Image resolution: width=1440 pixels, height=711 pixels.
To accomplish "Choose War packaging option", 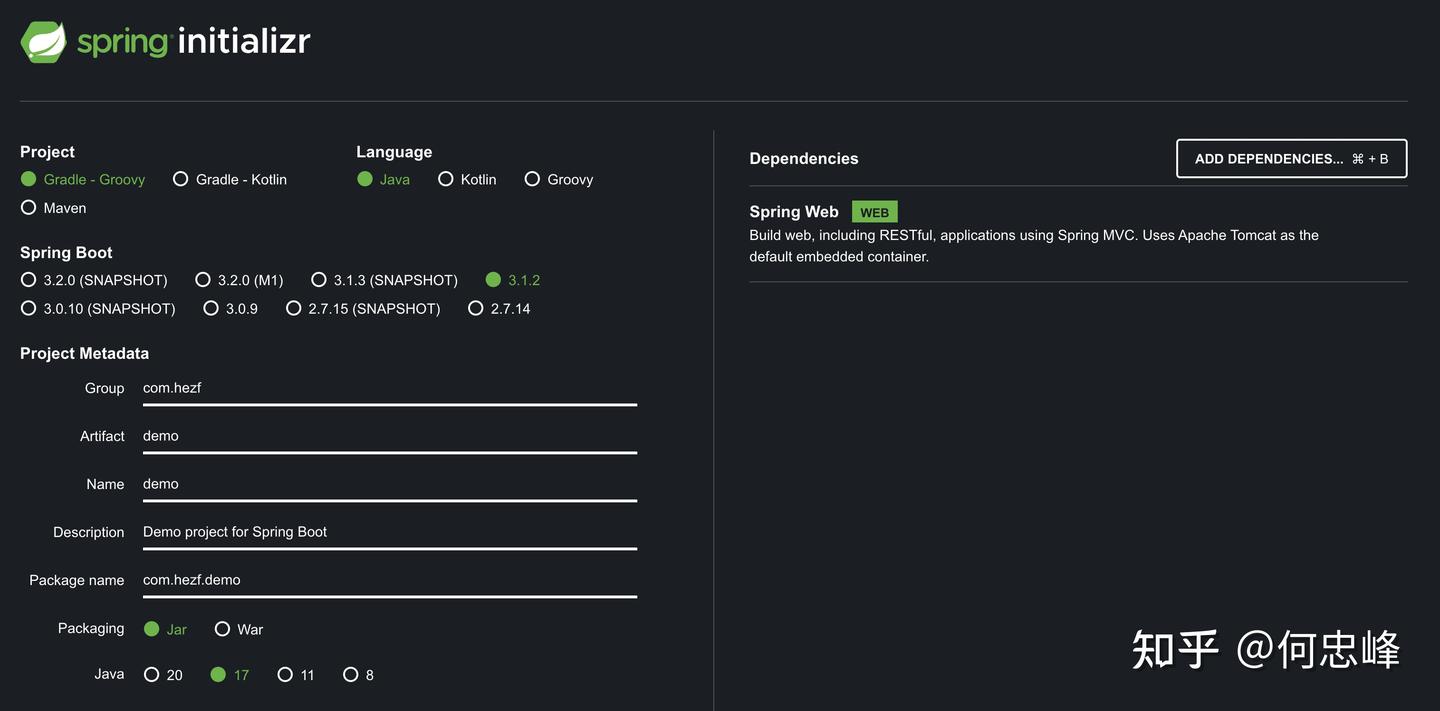I will pos(239,629).
